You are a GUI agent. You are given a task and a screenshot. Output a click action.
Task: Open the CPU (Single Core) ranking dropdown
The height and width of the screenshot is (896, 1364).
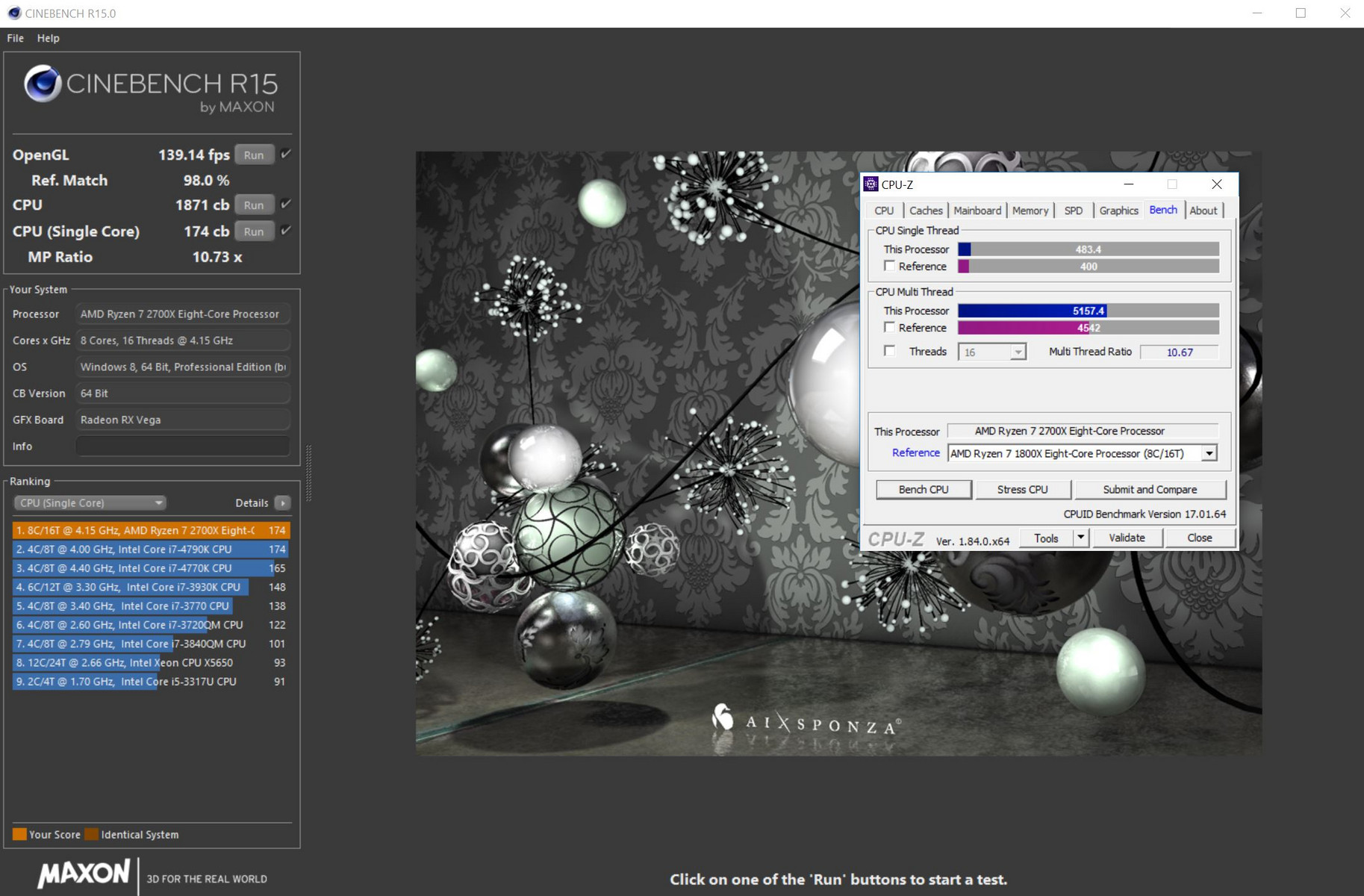click(x=90, y=503)
